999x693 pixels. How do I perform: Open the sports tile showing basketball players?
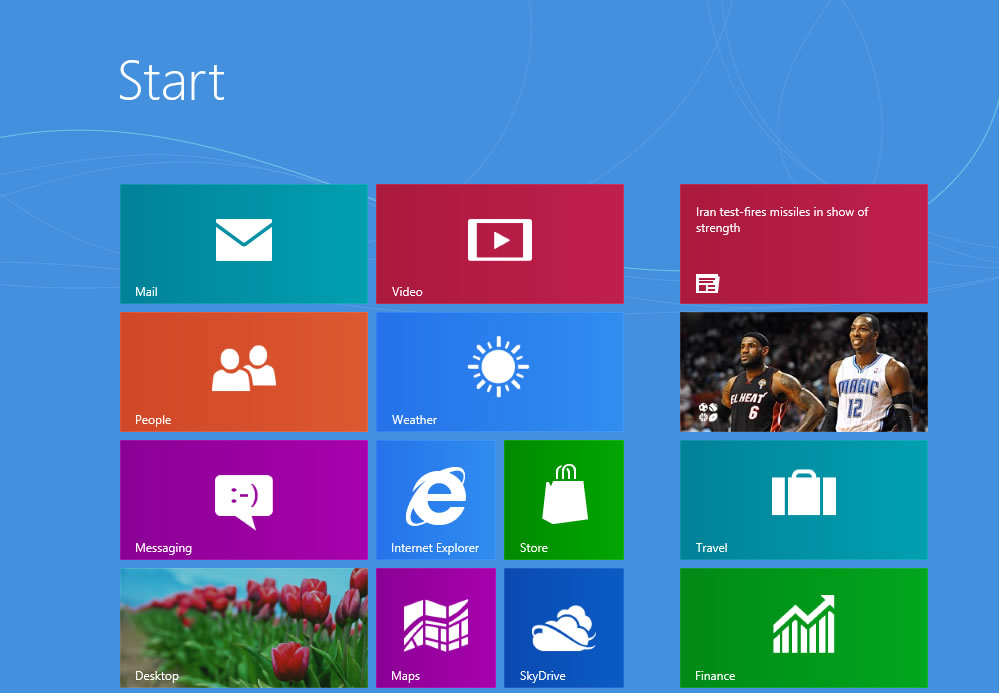(x=804, y=372)
